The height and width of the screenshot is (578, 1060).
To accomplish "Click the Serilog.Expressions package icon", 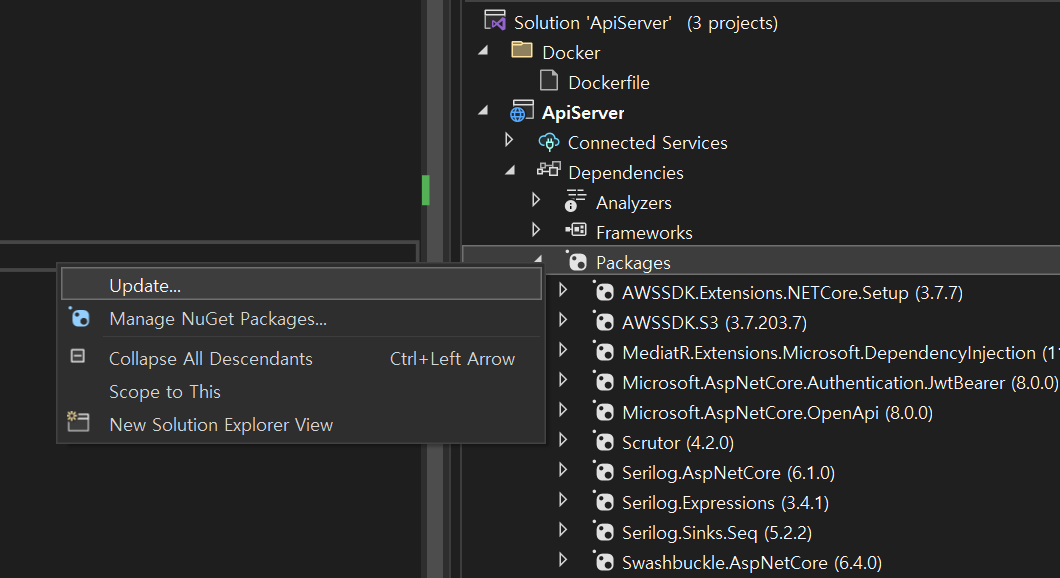I will [603, 501].
